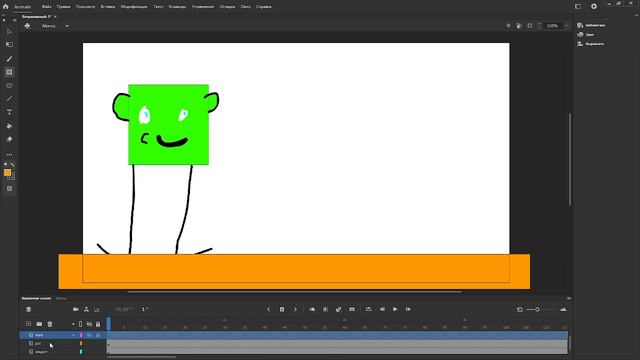Open the Правка menu
Screen dimensions: 640x360
pyautogui.click(x=63, y=7)
